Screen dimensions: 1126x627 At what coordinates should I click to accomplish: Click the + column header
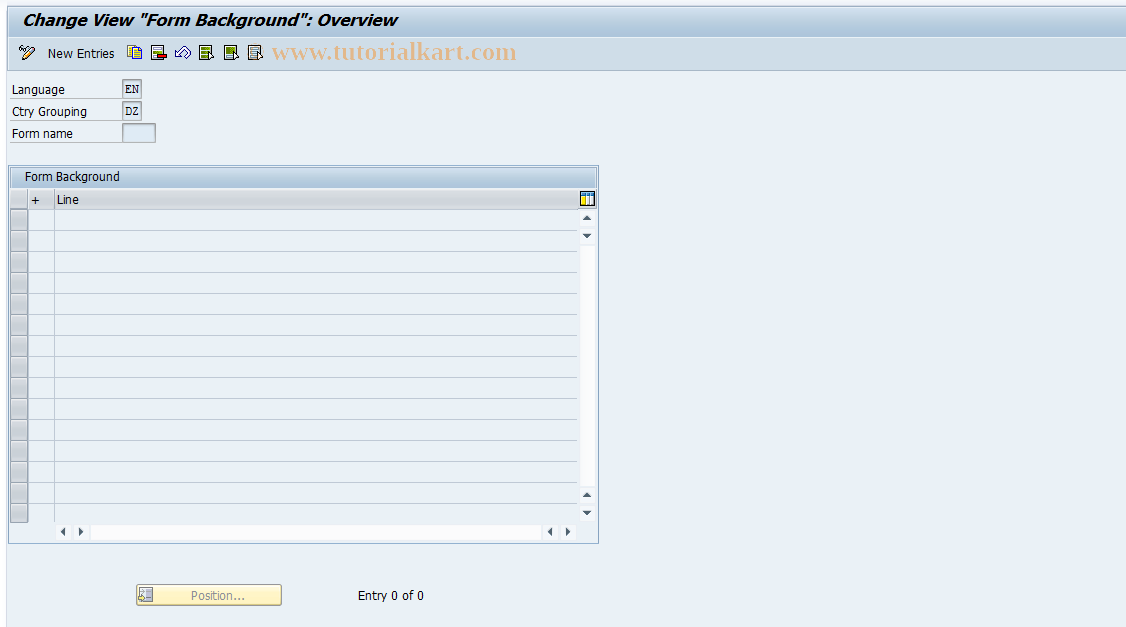tap(41, 200)
